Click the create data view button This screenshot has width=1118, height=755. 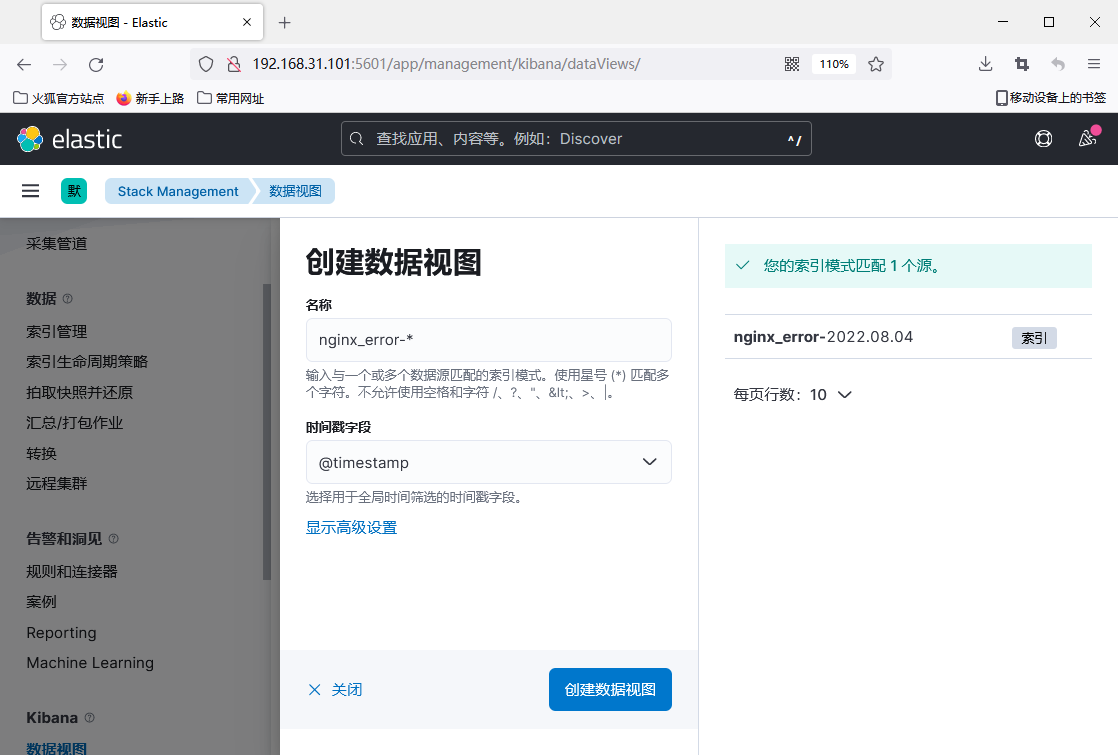click(x=610, y=690)
